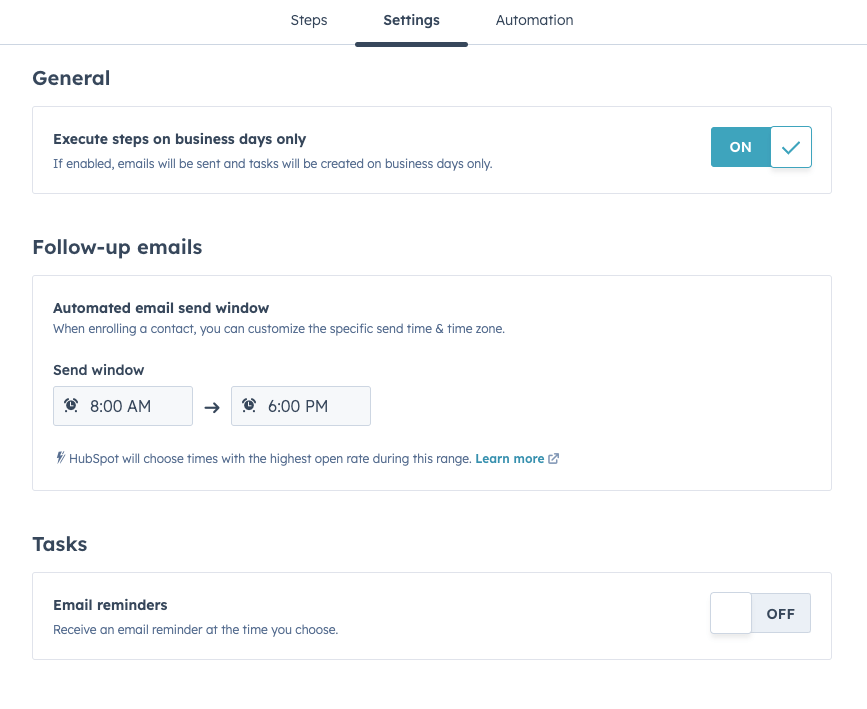Click the white knob on the Email reminders switch
This screenshot has height=709, width=867.
tap(730, 613)
